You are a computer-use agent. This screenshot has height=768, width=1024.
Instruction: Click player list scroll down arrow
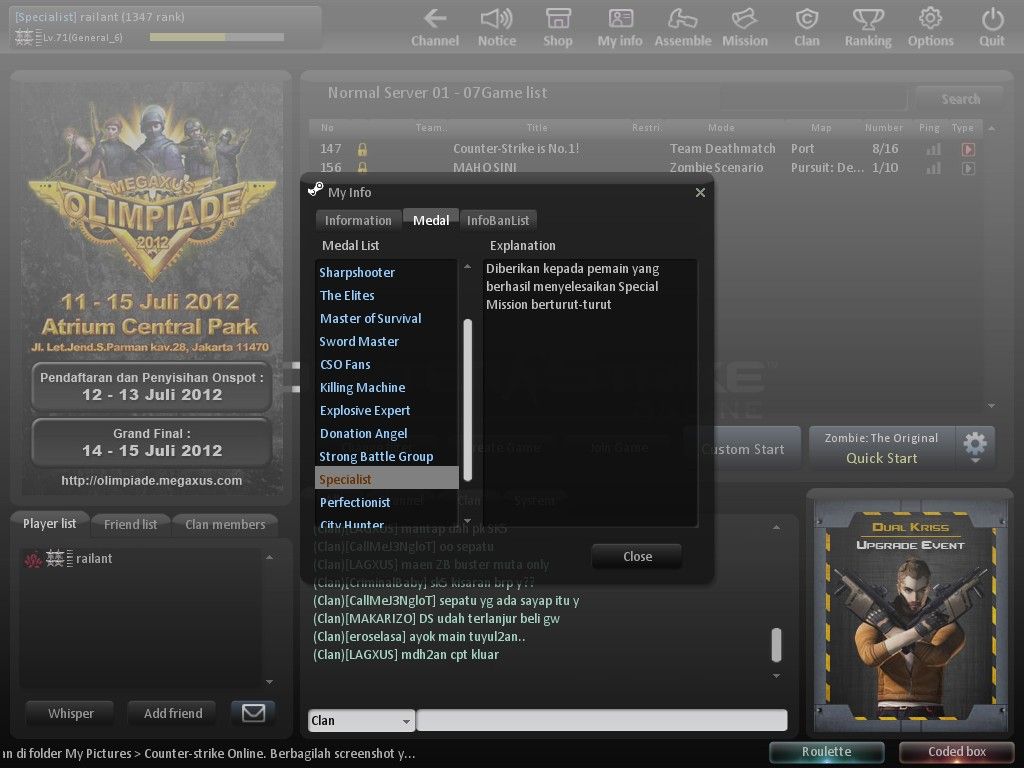click(x=269, y=682)
